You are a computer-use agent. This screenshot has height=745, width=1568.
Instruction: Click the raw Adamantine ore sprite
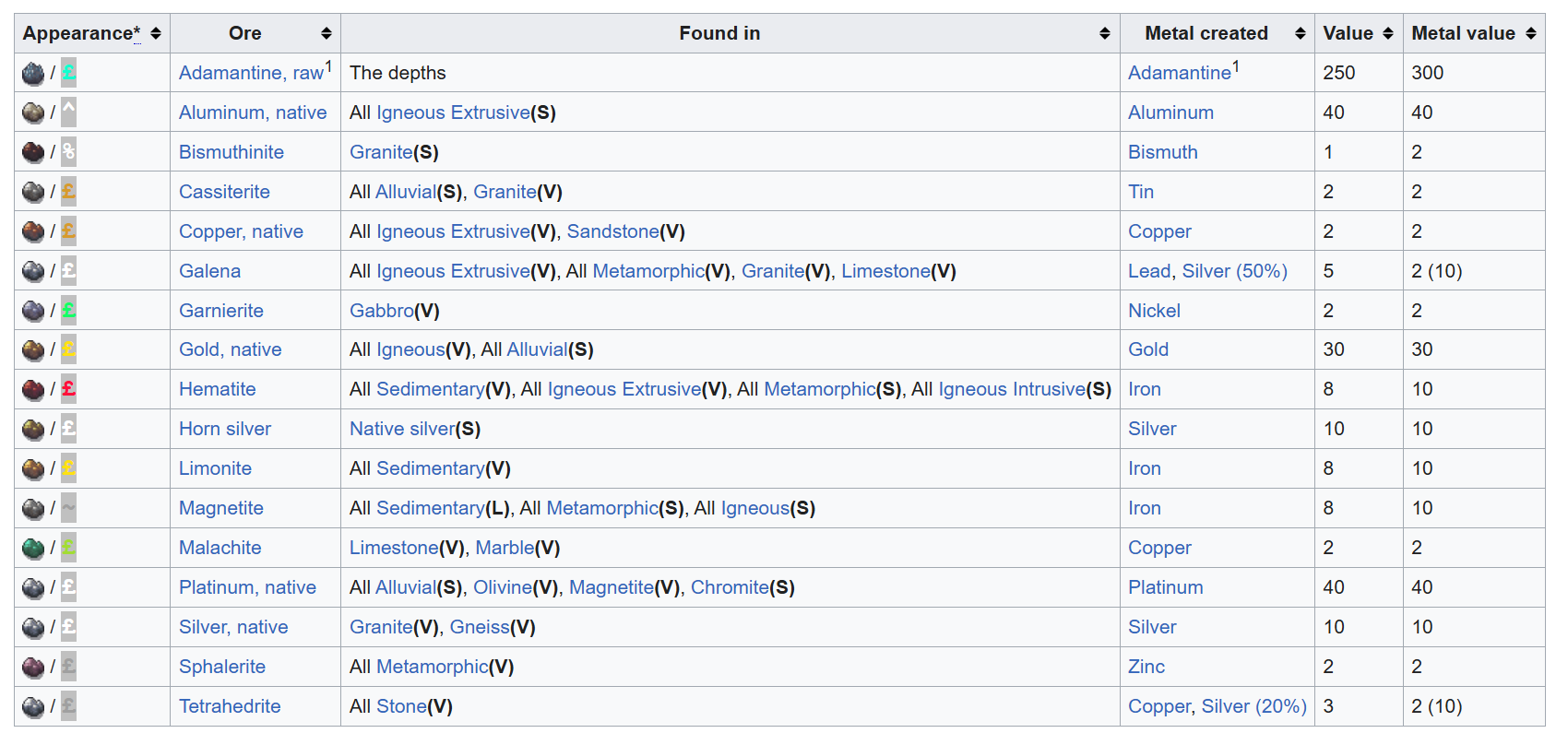pos(33,73)
